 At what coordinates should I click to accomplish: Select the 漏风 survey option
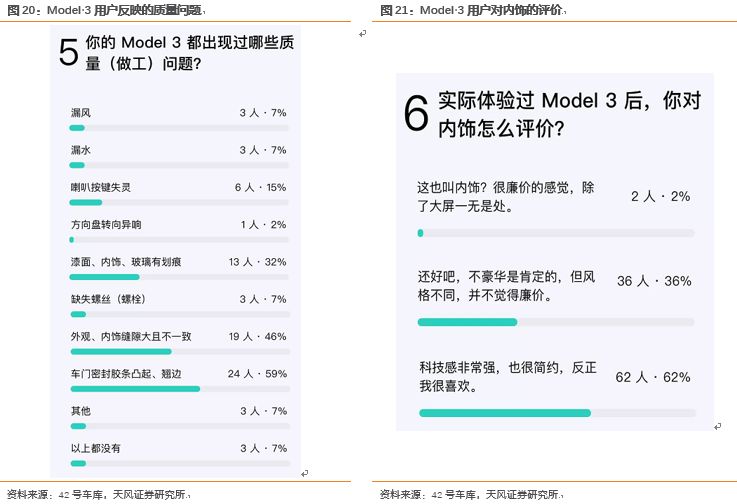coord(179,119)
